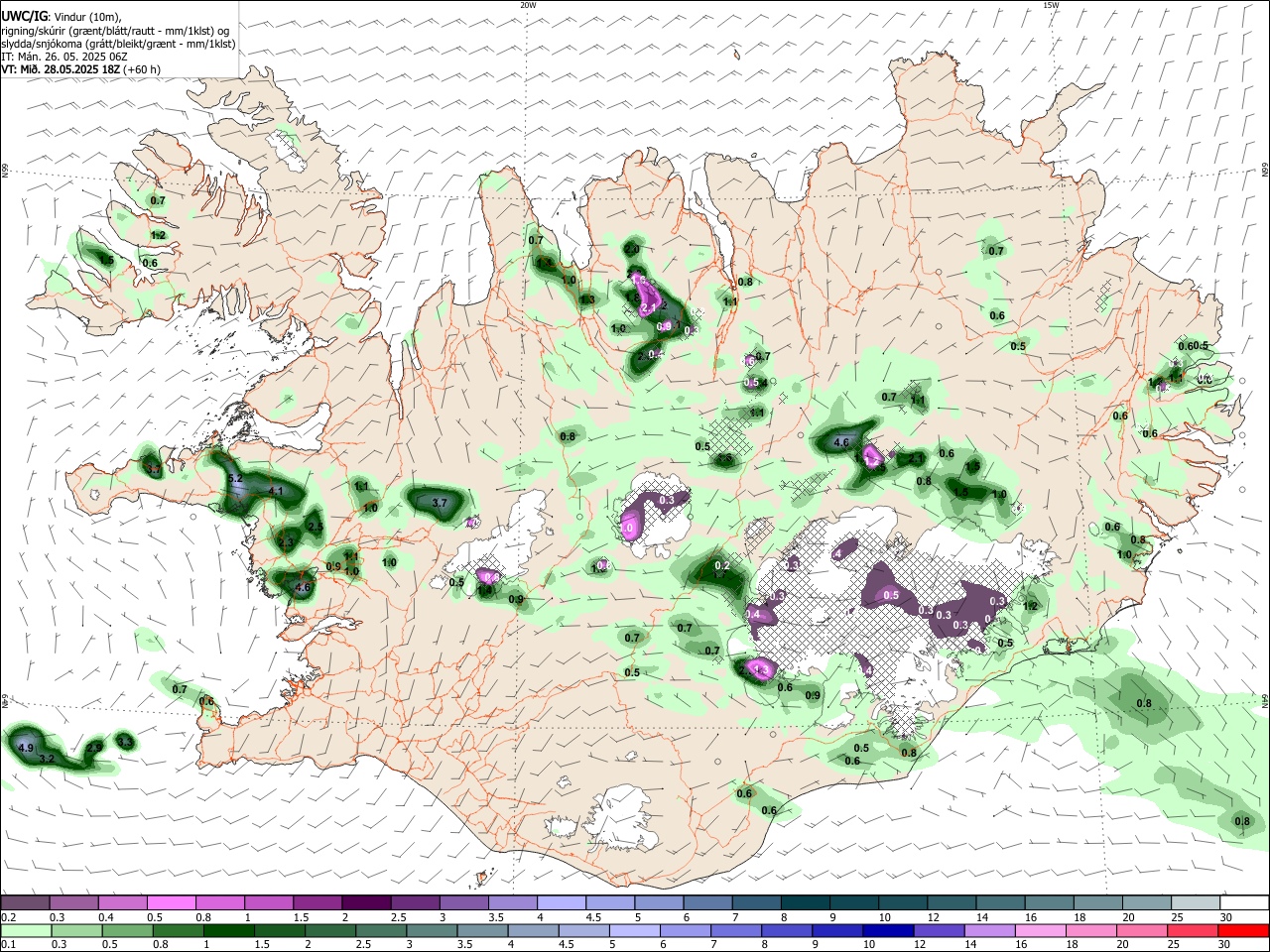The height and width of the screenshot is (952, 1270).
Task: Click the "rigning/skúrir" legend description line
Action: pos(117,31)
